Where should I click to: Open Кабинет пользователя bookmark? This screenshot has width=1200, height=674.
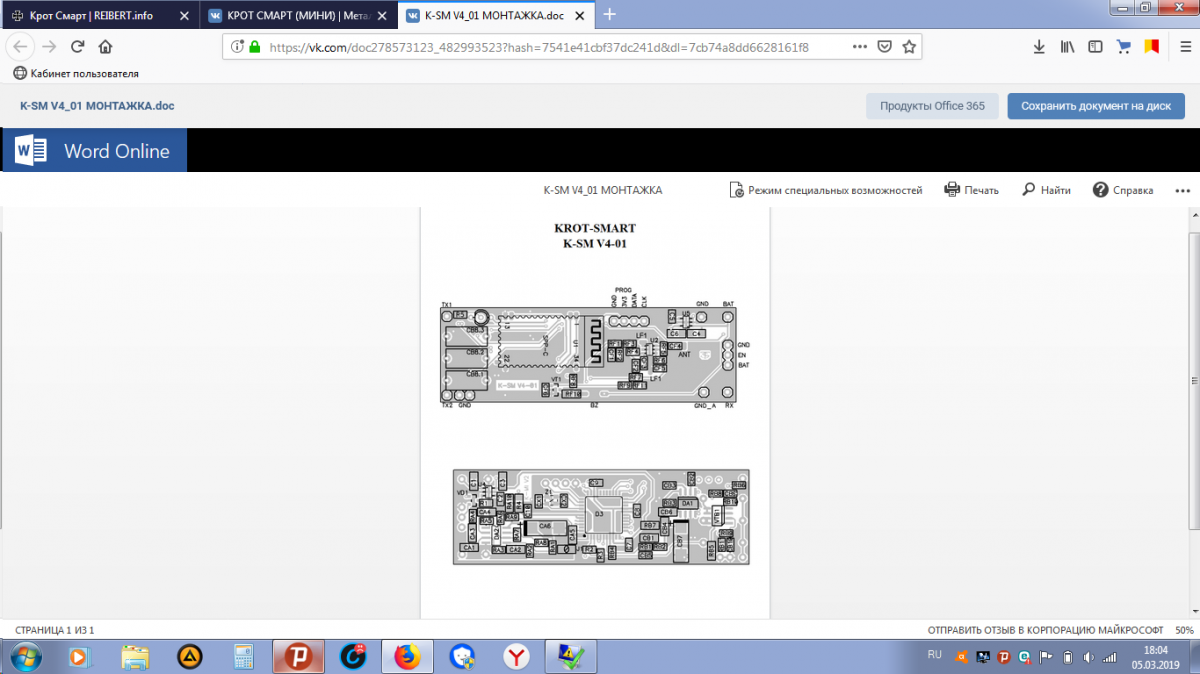click(x=76, y=74)
